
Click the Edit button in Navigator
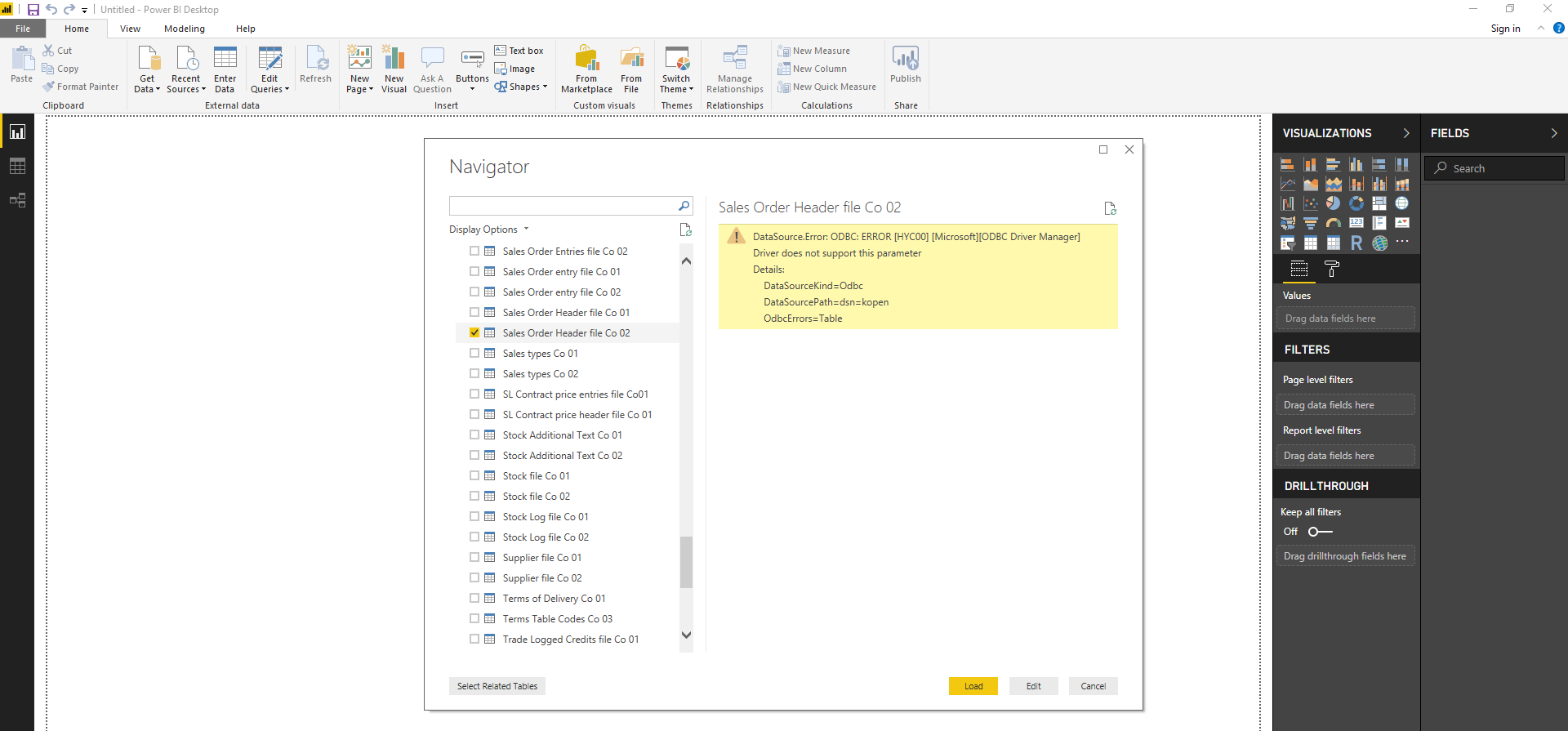coord(1034,686)
